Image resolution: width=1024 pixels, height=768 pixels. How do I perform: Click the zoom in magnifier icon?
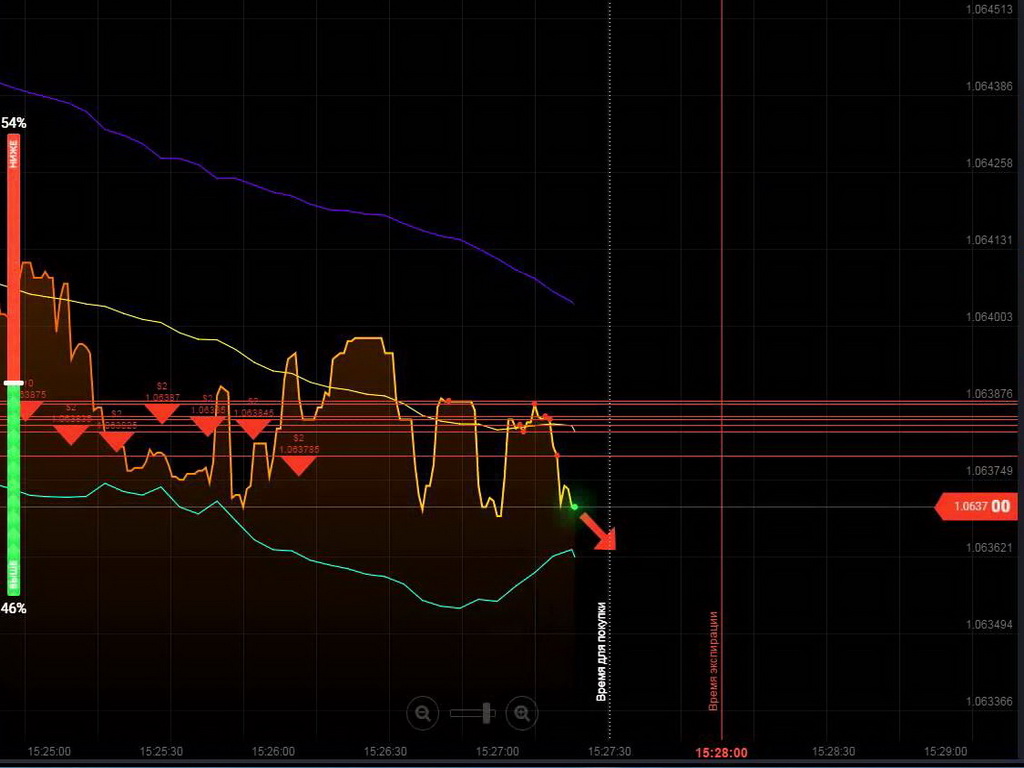pyautogui.click(x=521, y=713)
